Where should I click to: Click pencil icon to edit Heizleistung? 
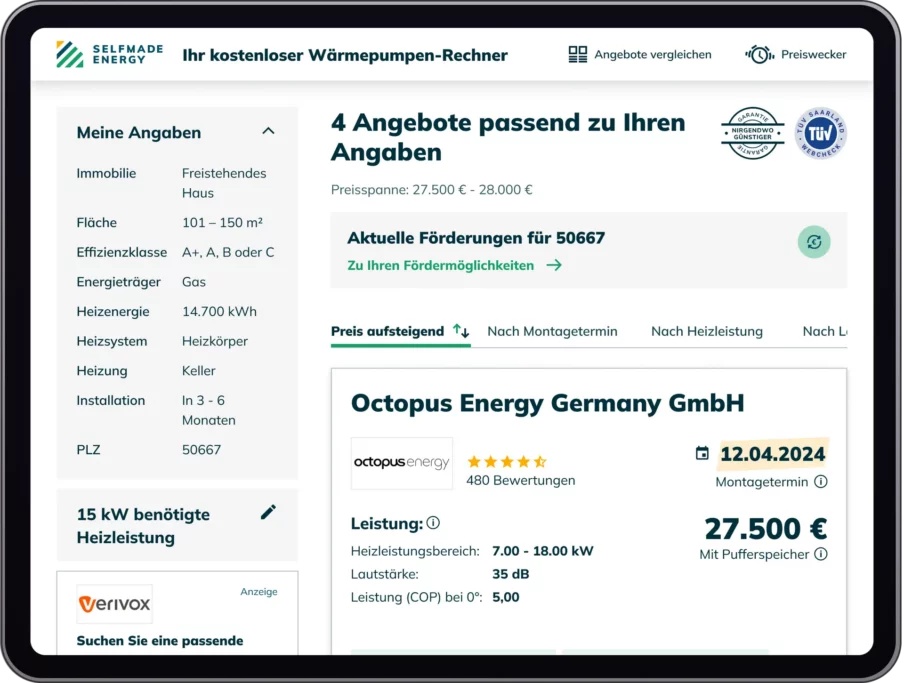coord(268,513)
